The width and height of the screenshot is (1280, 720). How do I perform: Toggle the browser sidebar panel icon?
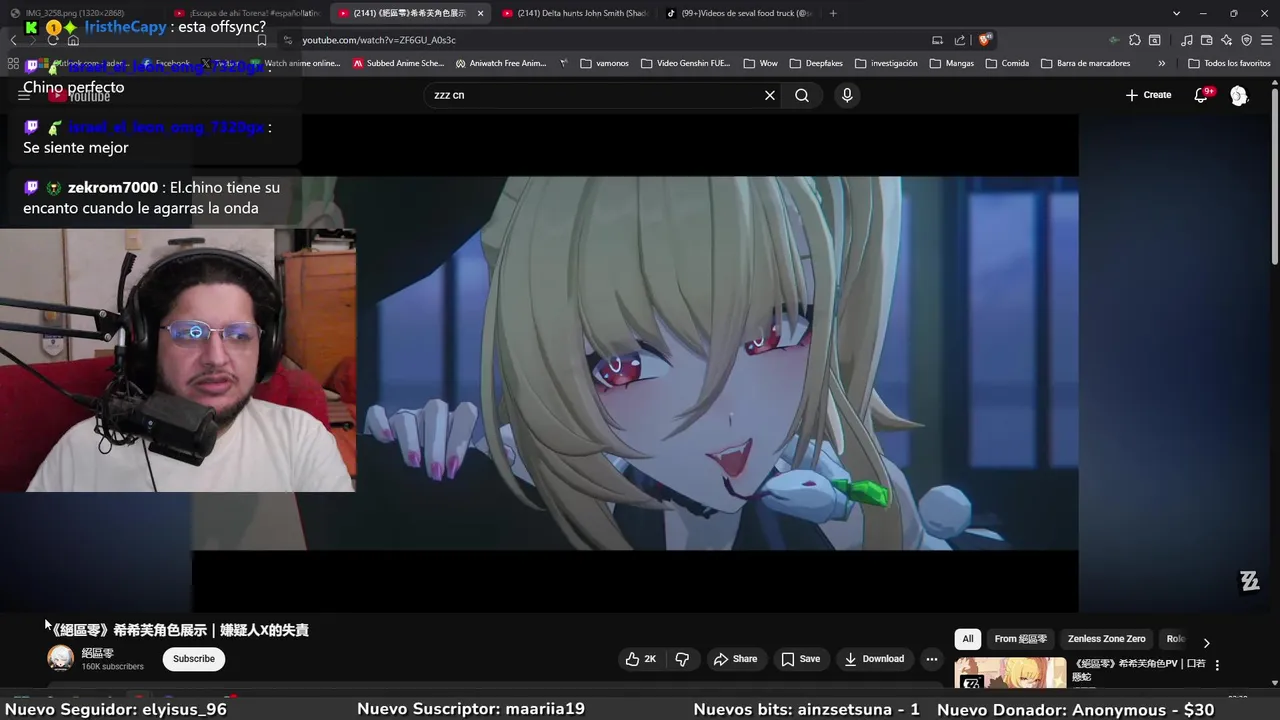click(x=1155, y=40)
